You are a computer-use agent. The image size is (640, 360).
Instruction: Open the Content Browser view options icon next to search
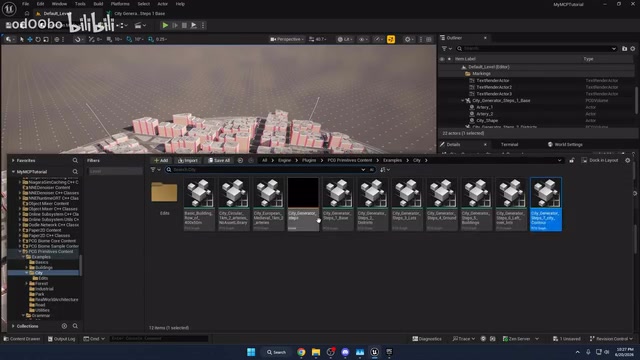click(384, 170)
